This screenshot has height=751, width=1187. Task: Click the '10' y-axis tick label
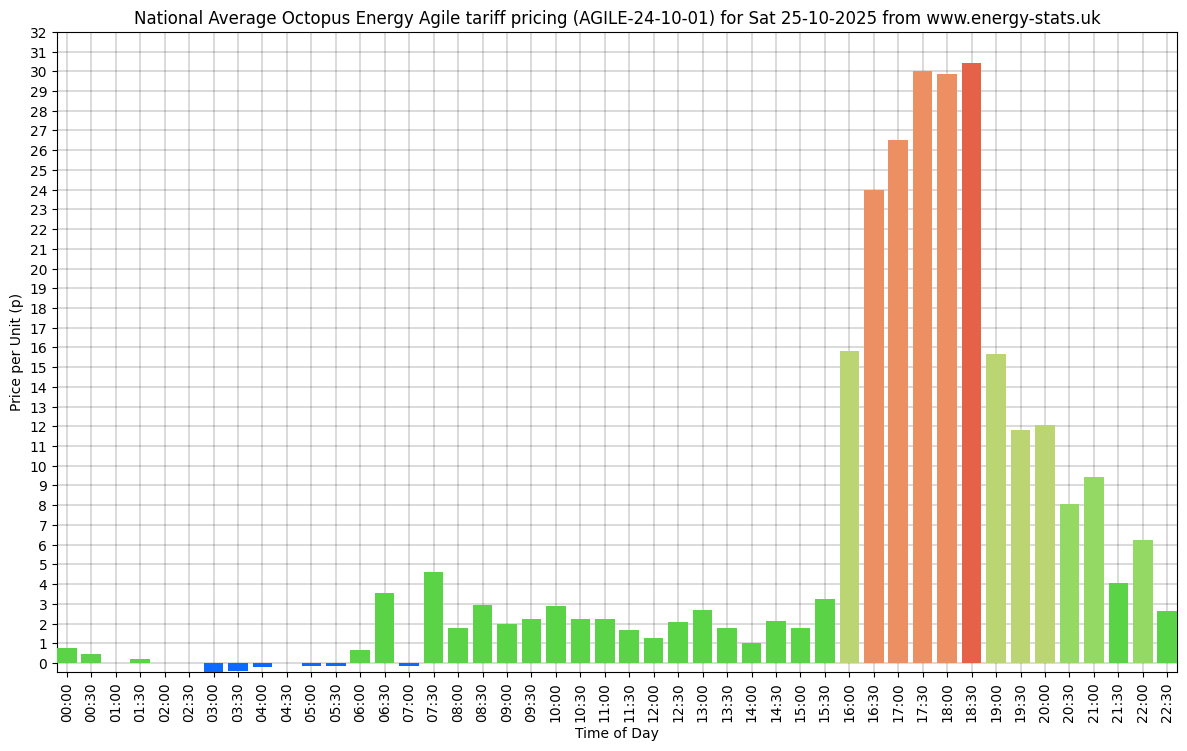tap(39, 466)
